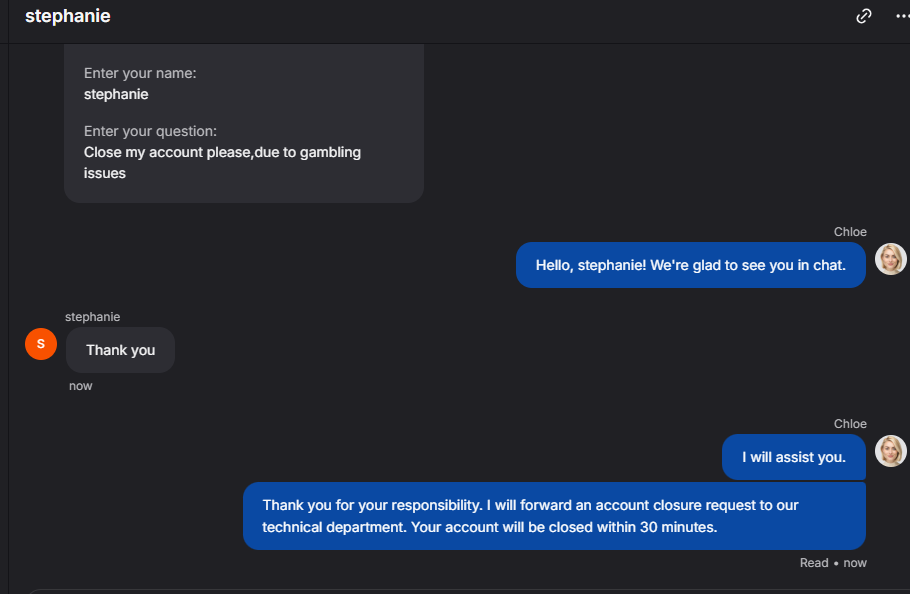Click the 'stephanie' chat title in header
The image size is (910, 594).
(x=68, y=16)
